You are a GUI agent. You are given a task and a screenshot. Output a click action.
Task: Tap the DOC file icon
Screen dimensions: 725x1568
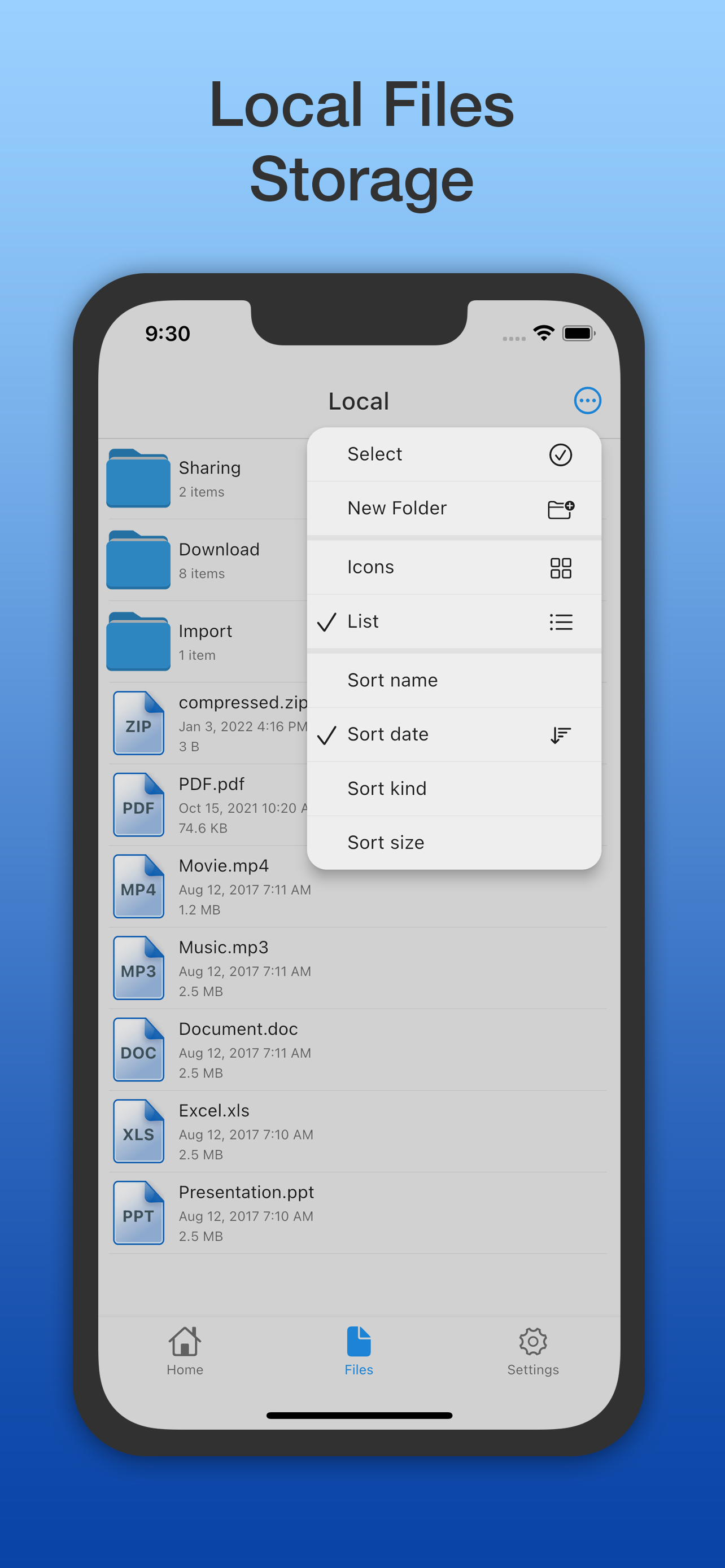point(139,1049)
